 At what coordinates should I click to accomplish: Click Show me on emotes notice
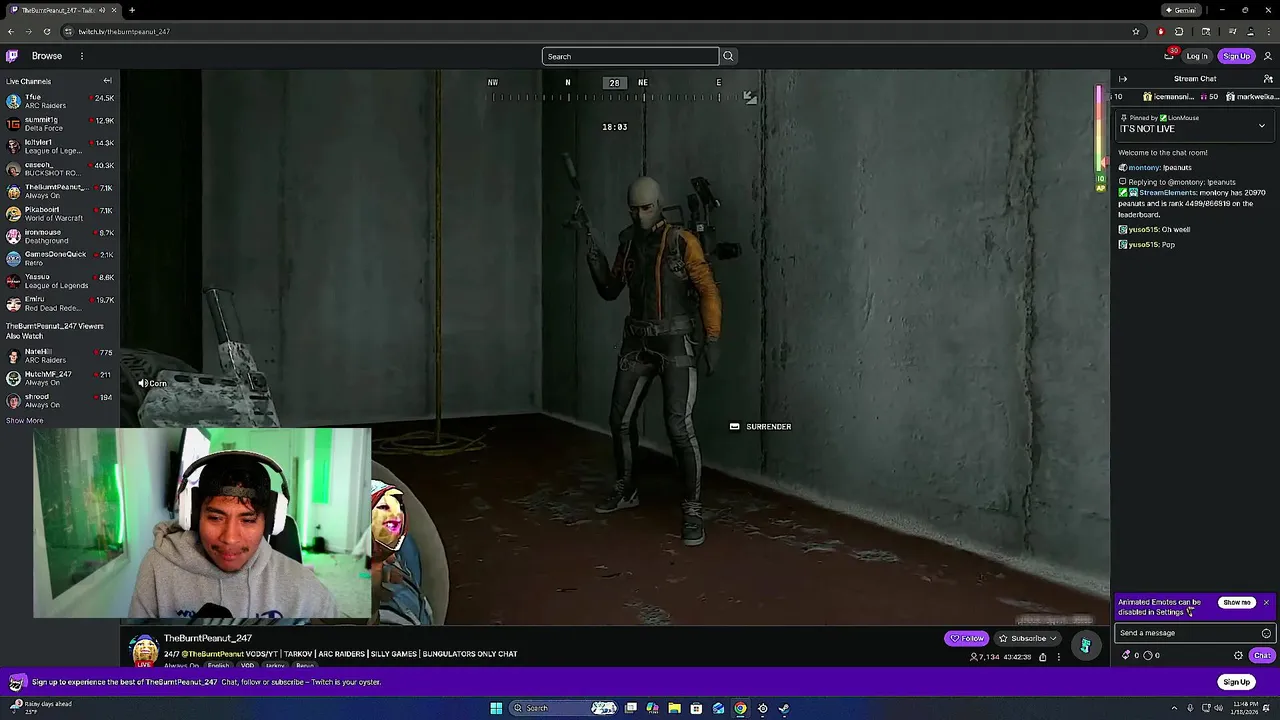pyautogui.click(x=1237, y=602)
